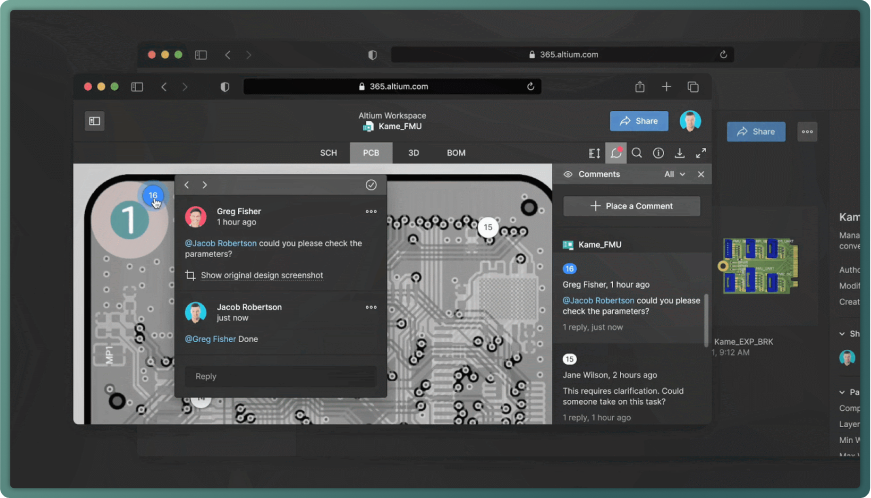The height and width of the screenshot is (498, 871).
Task: Toggle comments visibility eye icon
Action: 568,174
